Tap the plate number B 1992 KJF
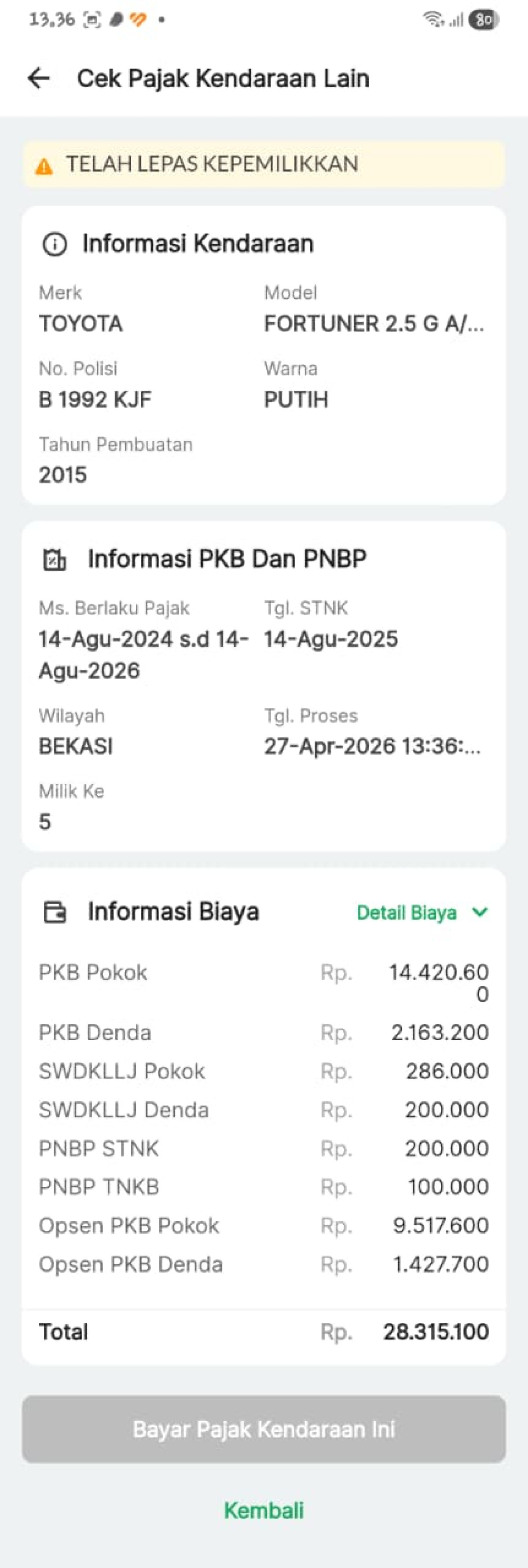The image size is (528, 1568). click(95, 400)
